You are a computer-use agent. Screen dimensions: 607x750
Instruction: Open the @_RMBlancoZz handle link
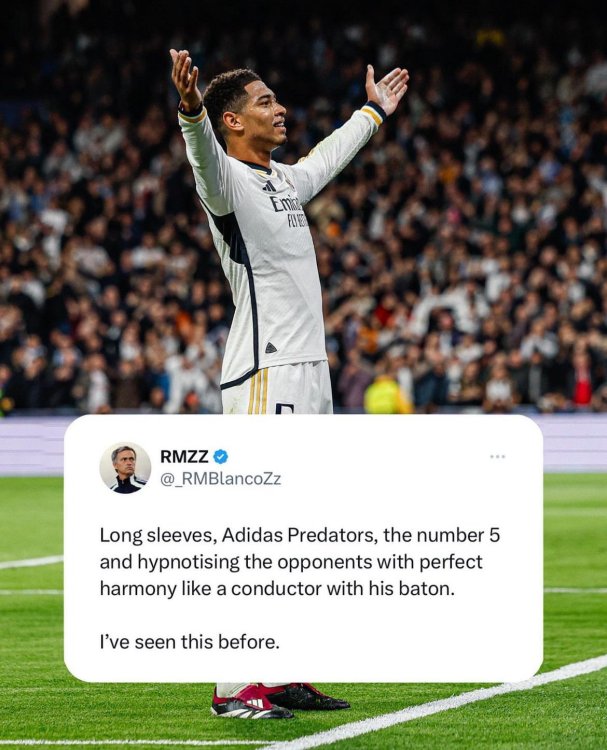[x=221, y=479]
